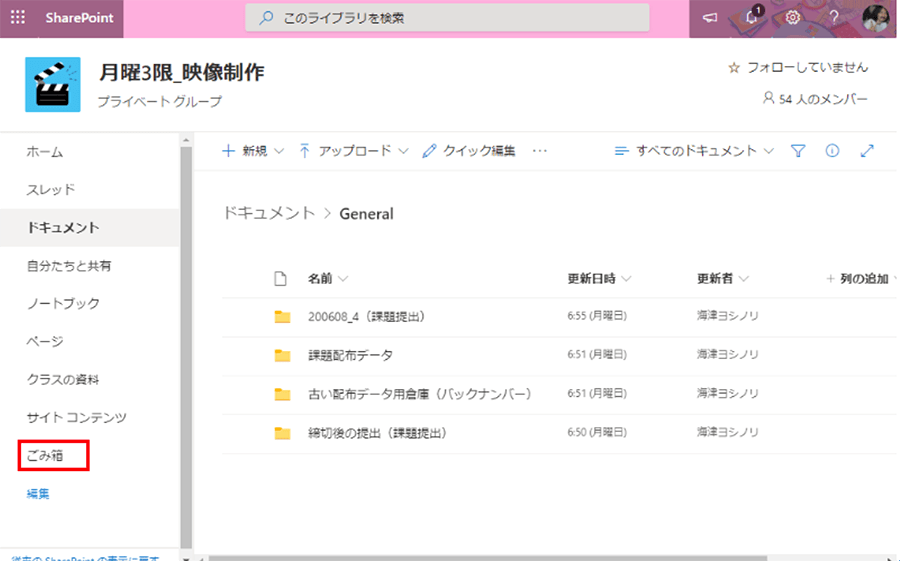Click the help question mark icon
The height and width of the screenshot is (561, 900).
pos(833,18)
